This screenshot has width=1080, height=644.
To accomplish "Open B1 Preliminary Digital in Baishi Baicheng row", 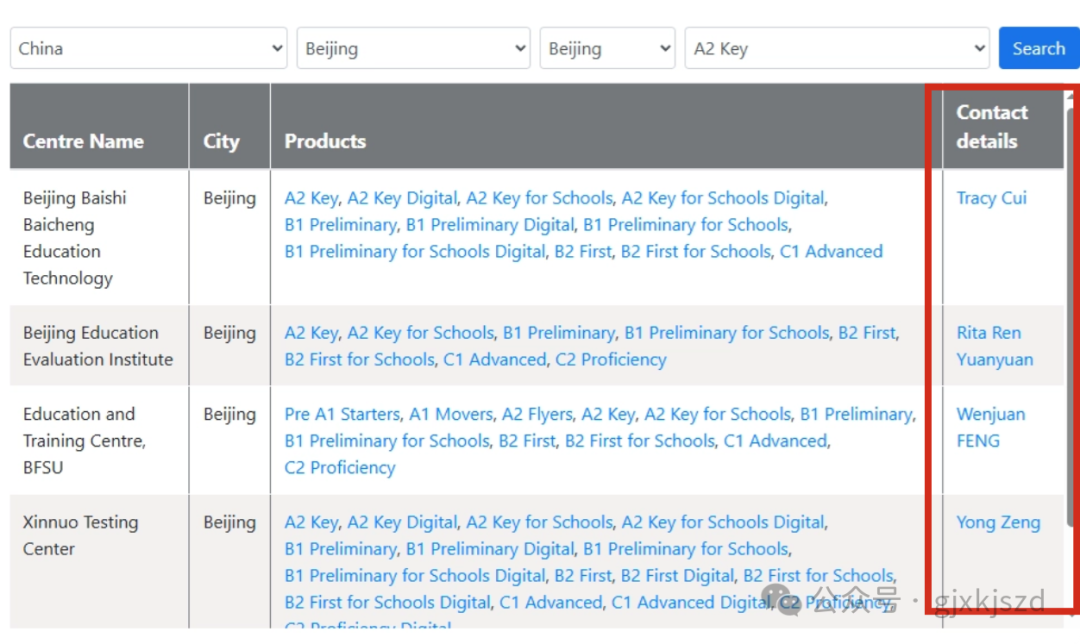I will tap(490, 225).
